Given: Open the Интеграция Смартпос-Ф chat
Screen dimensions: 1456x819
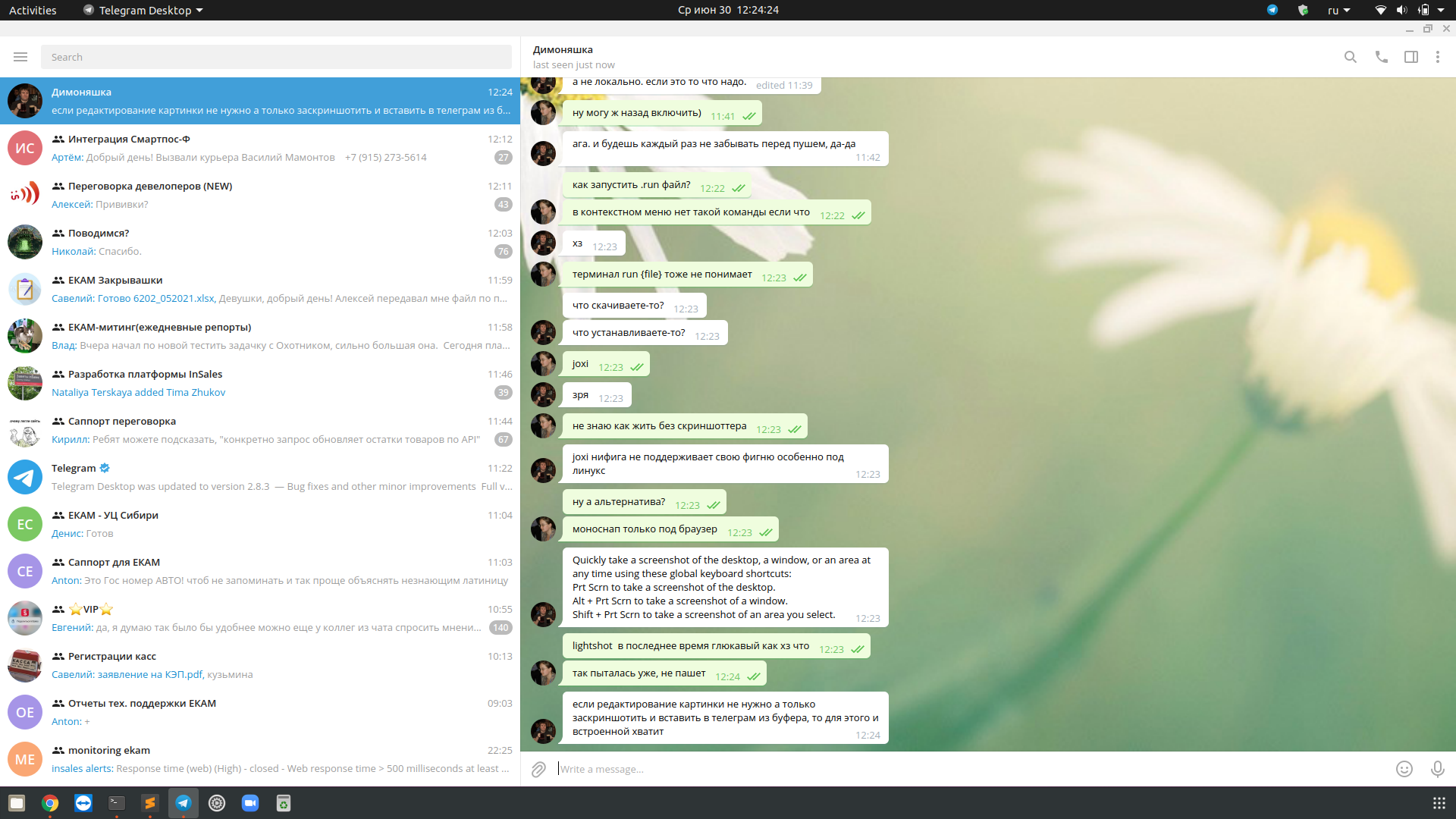Looking at the screenshot, I should click(x=260, y=148).
